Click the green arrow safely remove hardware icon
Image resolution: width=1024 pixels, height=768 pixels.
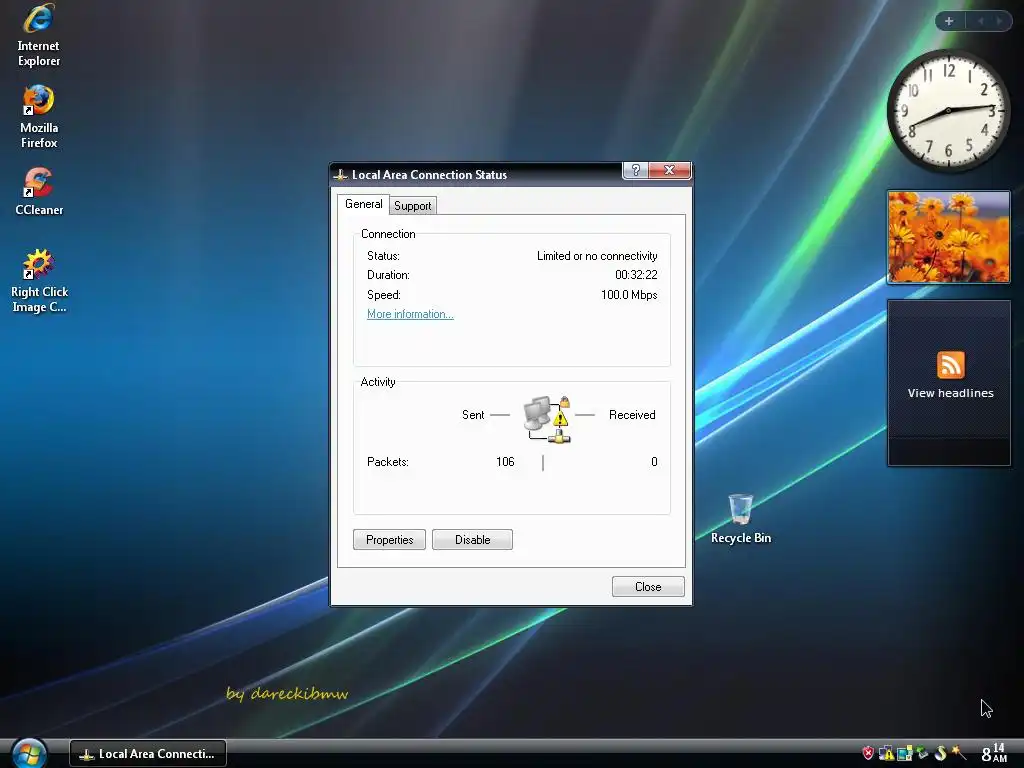click(x=922, y=754)
